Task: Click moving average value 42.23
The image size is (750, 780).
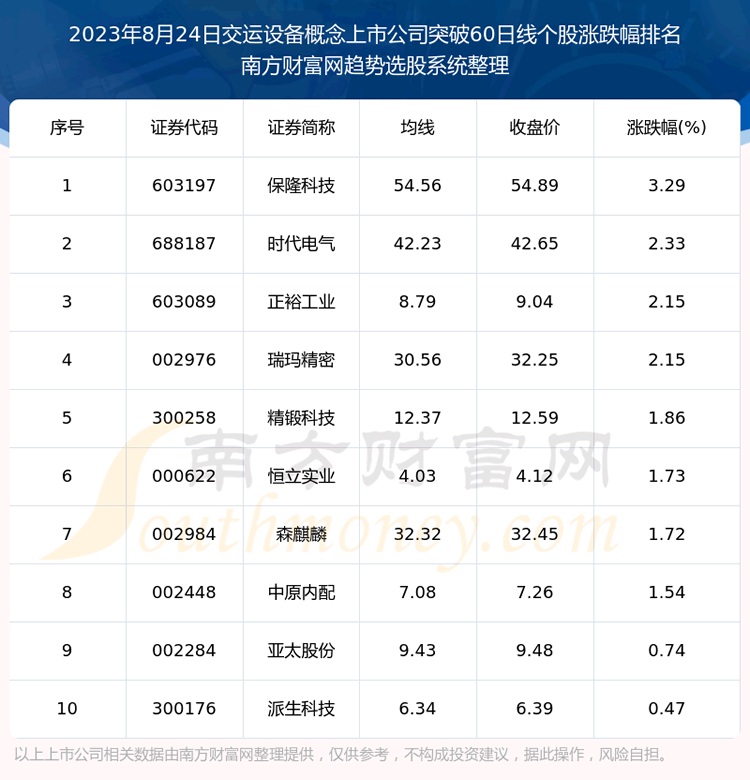Action: 417,244
